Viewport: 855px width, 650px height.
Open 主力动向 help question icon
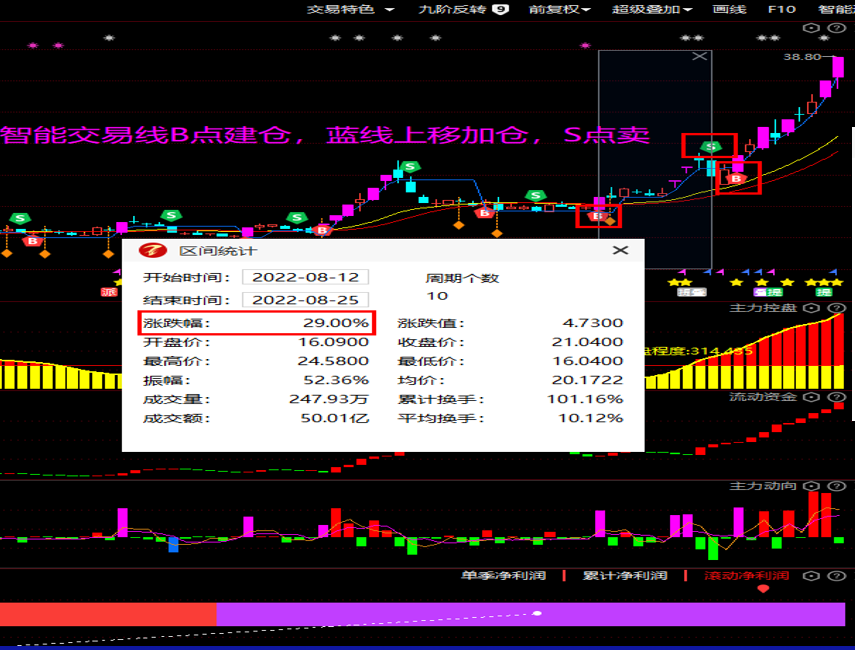pyautogui.click(x=836, y=486)
